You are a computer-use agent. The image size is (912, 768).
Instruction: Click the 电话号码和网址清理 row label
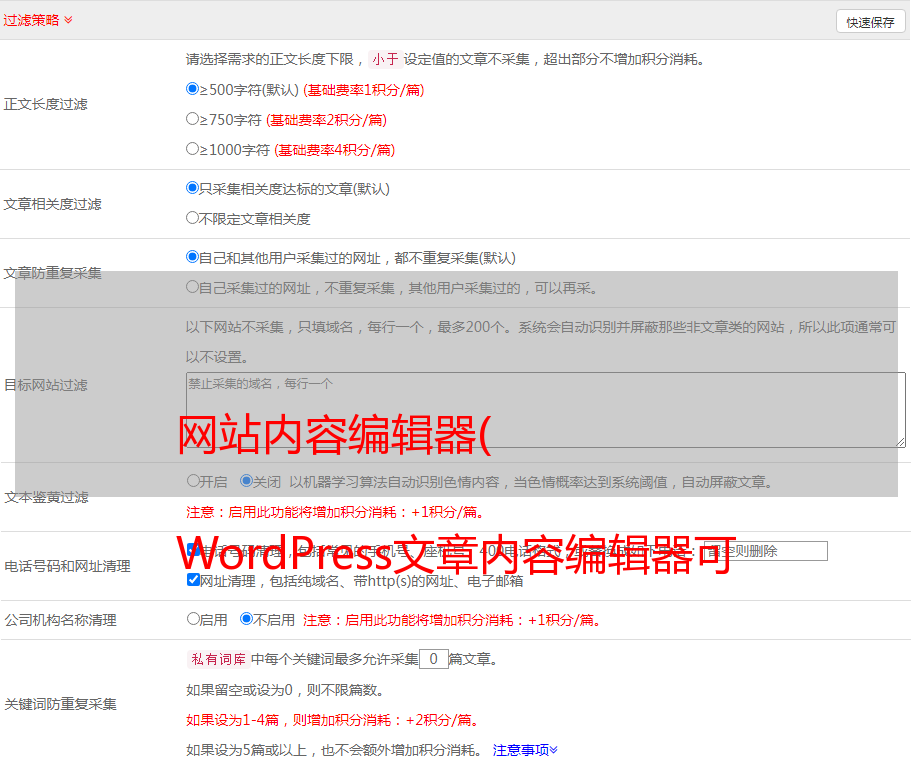pyautogui.click(x=67, y=566)
